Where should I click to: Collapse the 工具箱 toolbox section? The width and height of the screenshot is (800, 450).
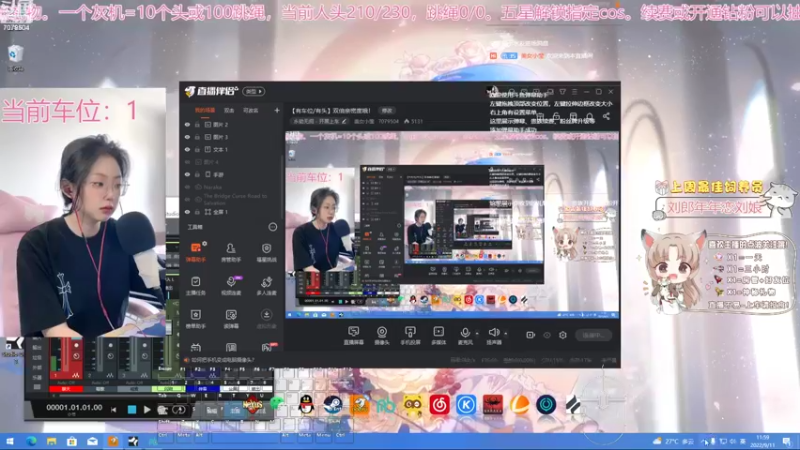(x=273, y=227)
